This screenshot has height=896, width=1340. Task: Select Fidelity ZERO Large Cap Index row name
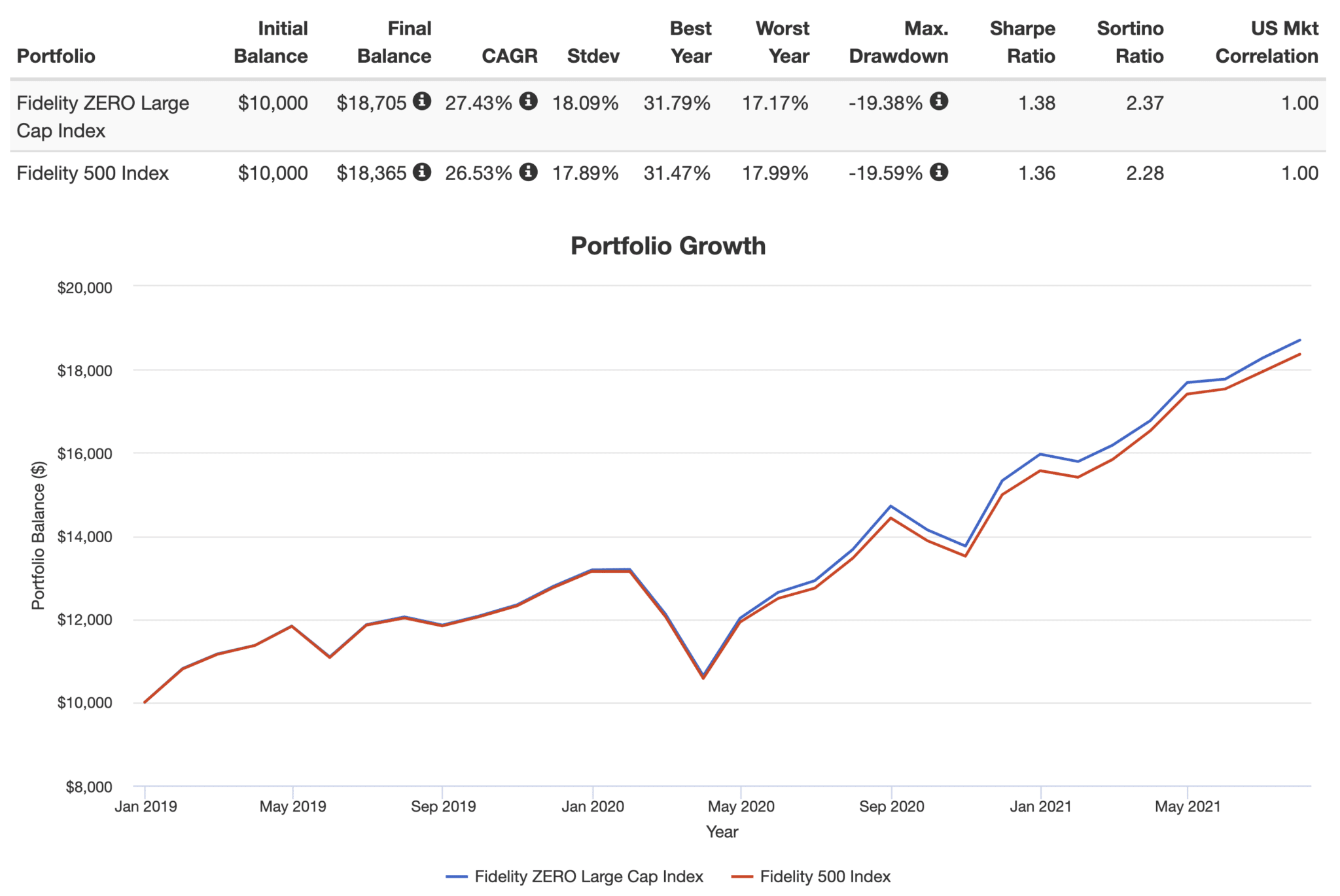click(x=103, y=117)
